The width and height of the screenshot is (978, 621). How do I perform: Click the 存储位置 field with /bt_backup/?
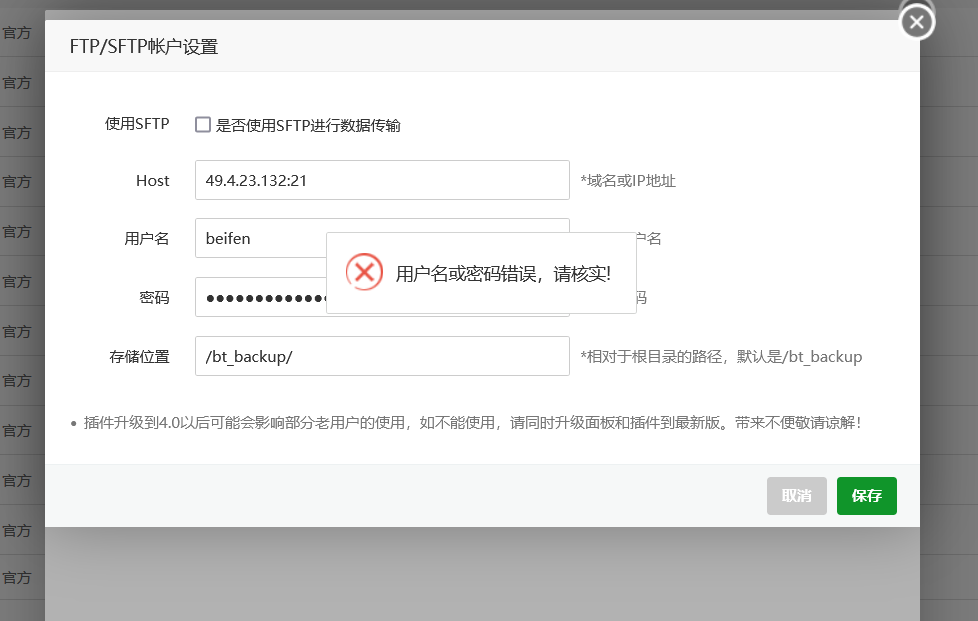(x=382, y=356)
